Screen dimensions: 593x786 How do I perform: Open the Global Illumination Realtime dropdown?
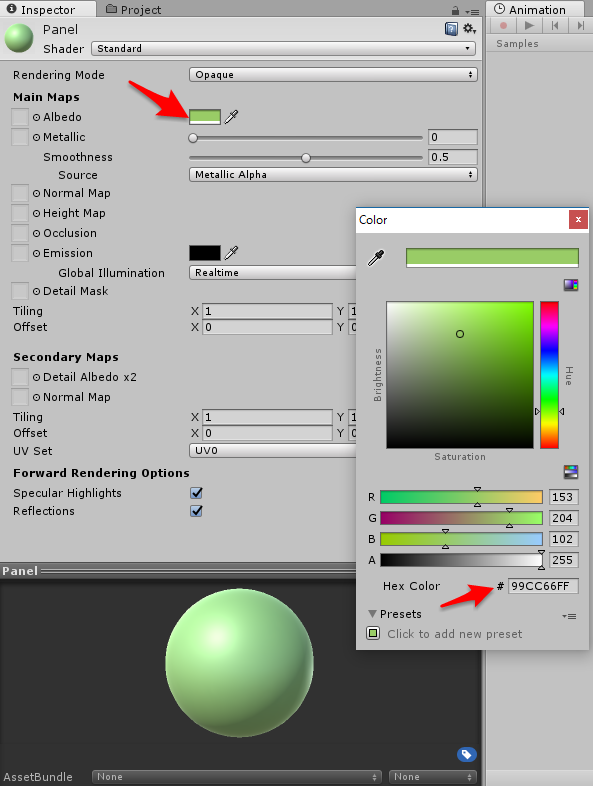point(273,273)
